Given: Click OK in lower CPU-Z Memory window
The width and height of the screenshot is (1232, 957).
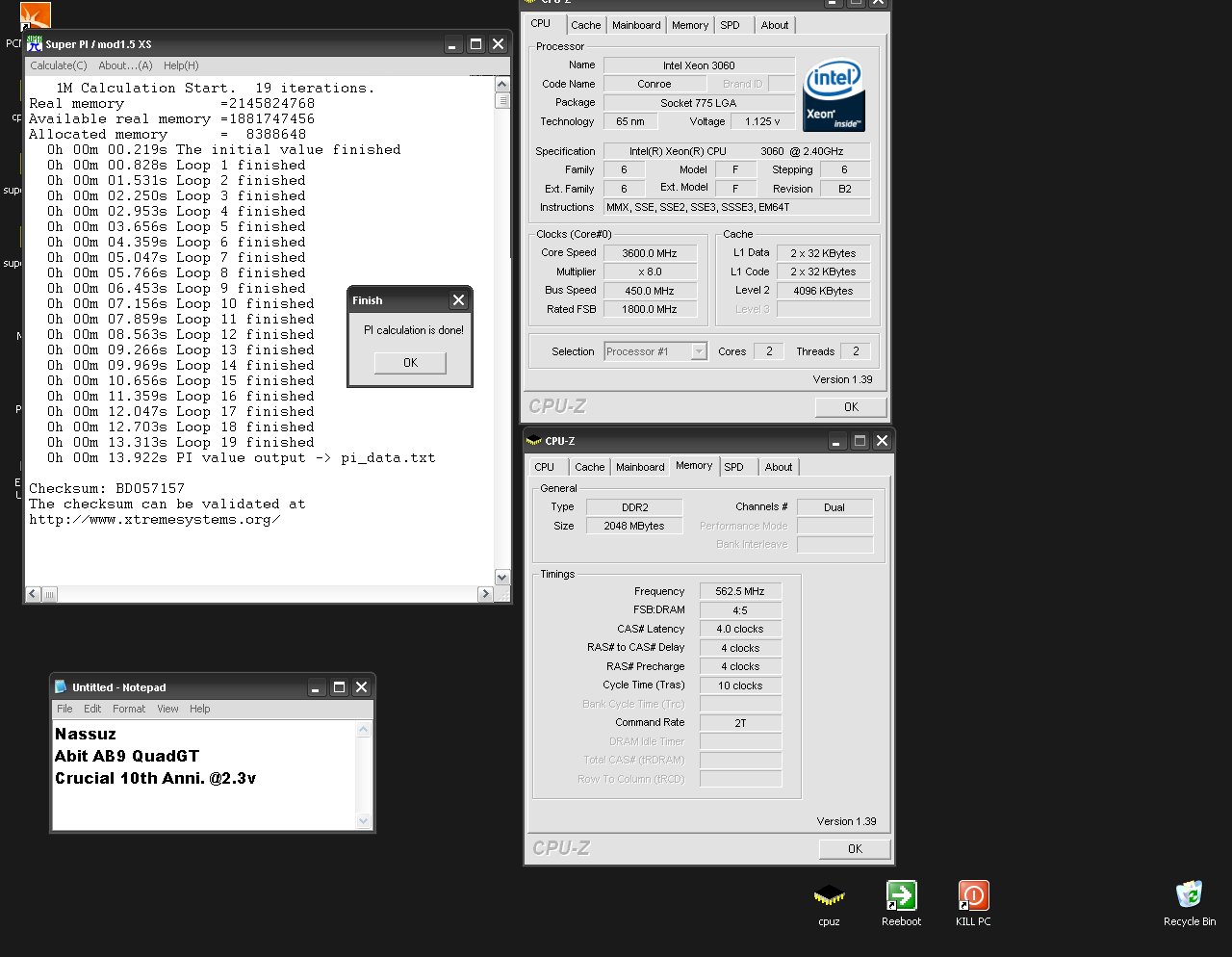Looking at the screenshot, I should [x=855, y=848].
